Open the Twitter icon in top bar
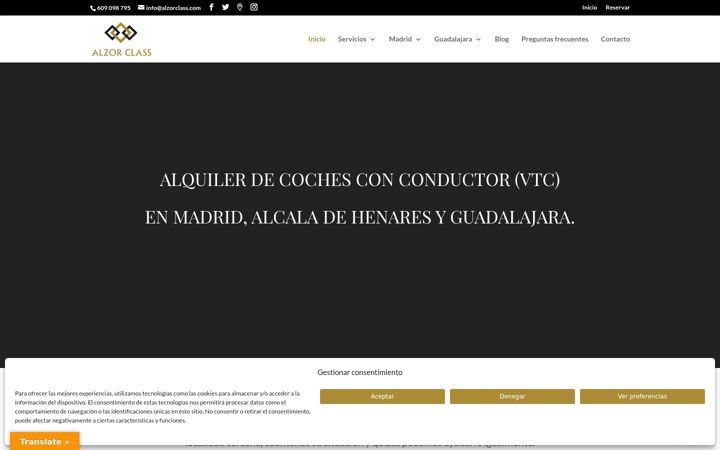 225,7
